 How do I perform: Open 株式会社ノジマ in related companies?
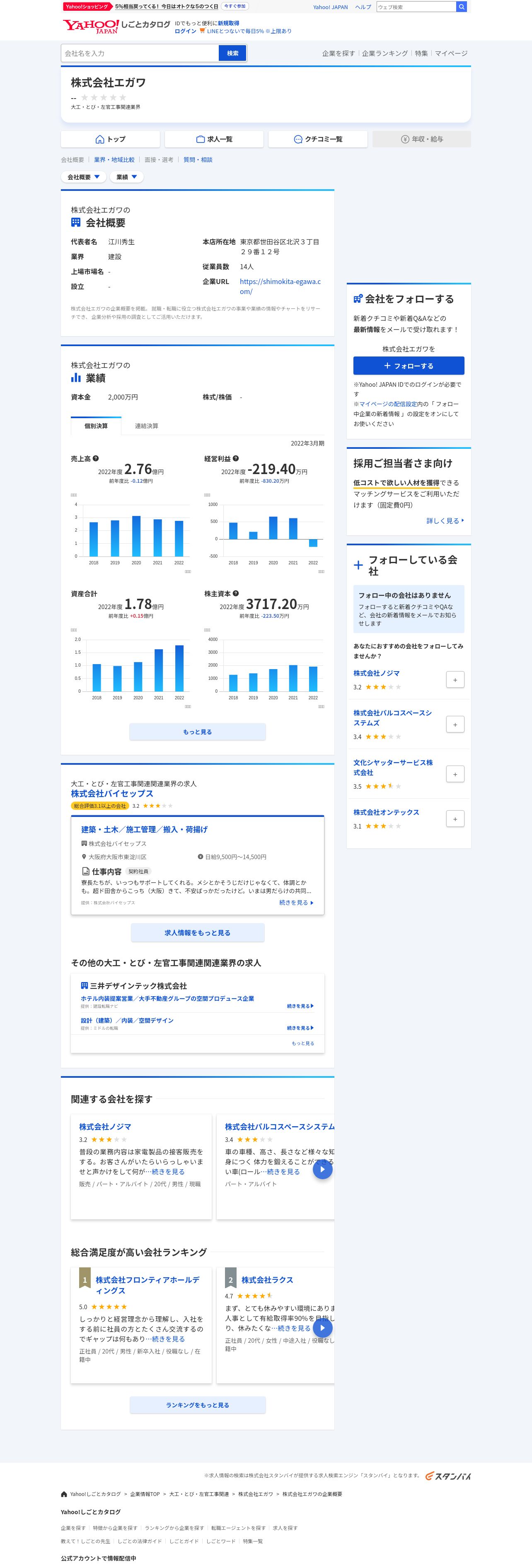click(x=105, y=1127)
